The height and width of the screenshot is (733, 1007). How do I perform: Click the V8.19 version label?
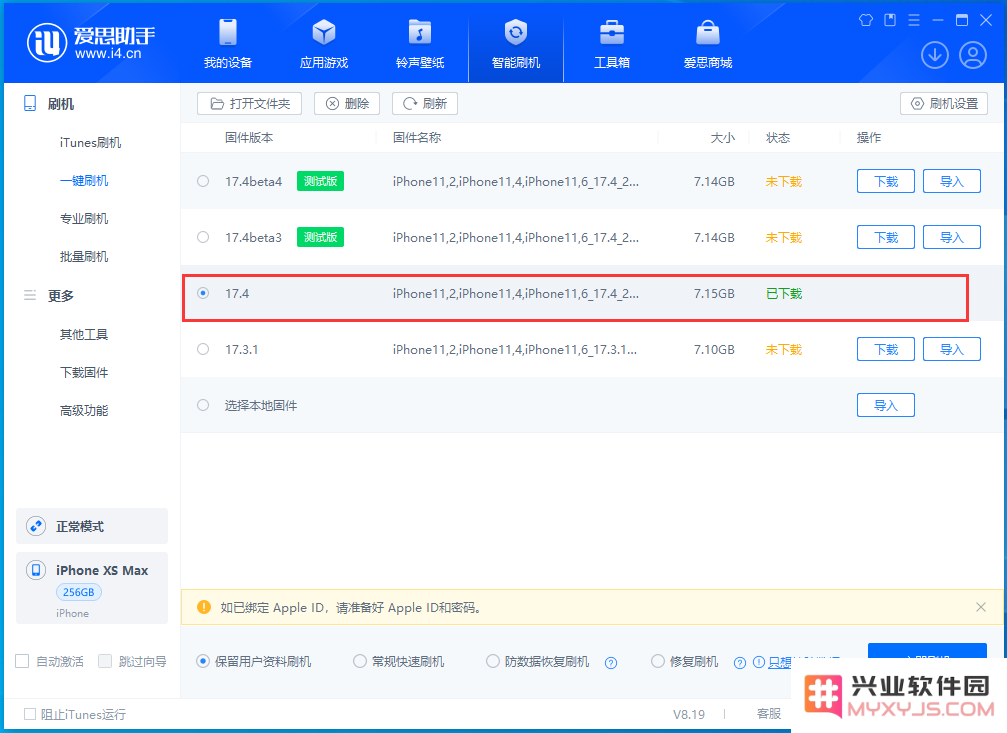click(688, 714)
